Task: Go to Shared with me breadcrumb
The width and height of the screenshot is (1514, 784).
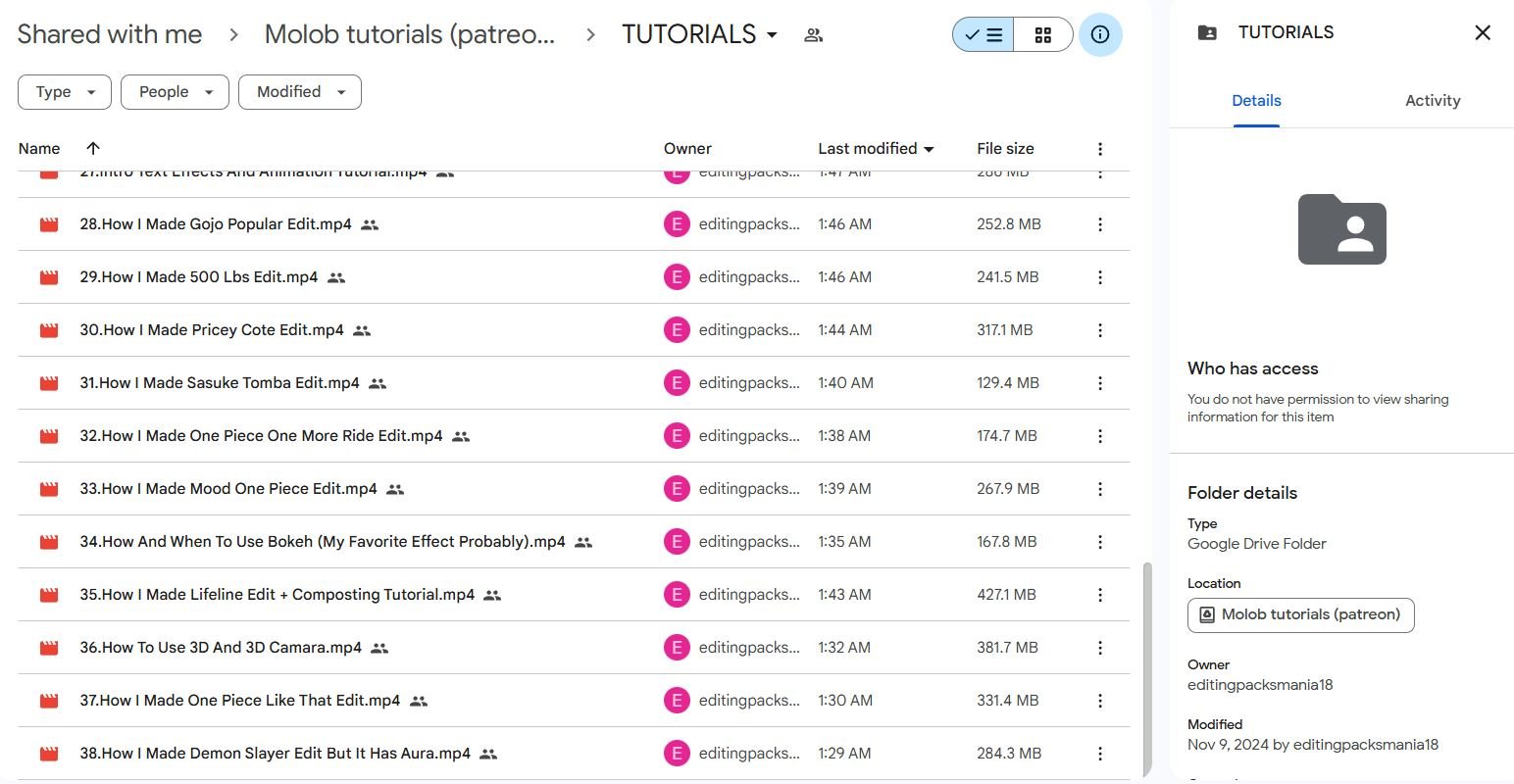Action: [110, 34]
